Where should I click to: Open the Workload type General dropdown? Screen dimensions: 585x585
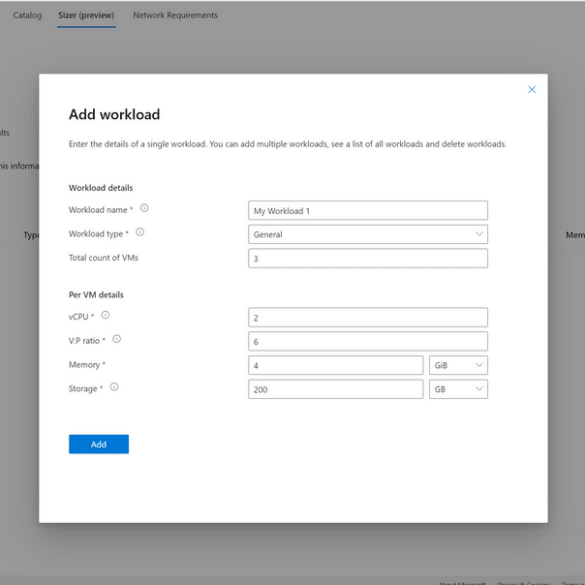(367, 234)
